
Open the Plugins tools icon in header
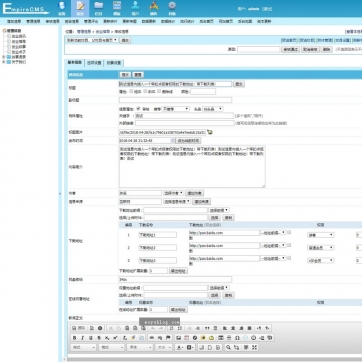(x=154, y=6)
